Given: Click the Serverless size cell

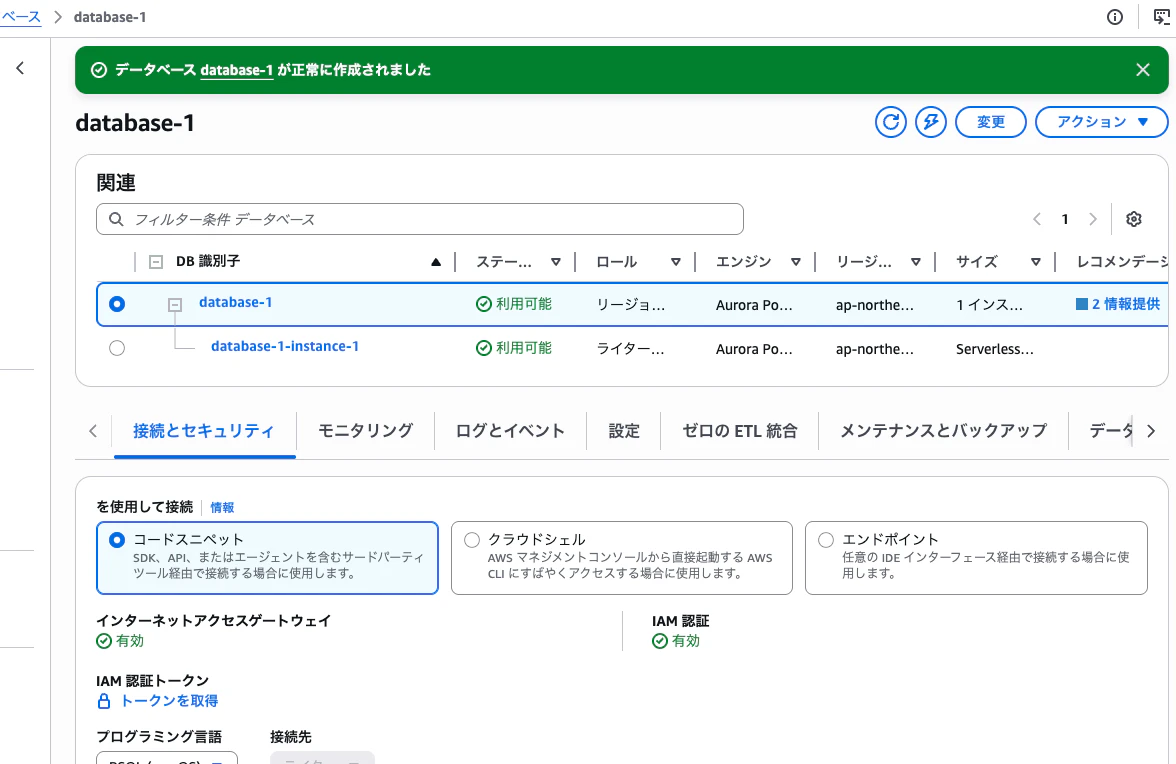Looking at the screenshot, I should (x=994, y=349).
